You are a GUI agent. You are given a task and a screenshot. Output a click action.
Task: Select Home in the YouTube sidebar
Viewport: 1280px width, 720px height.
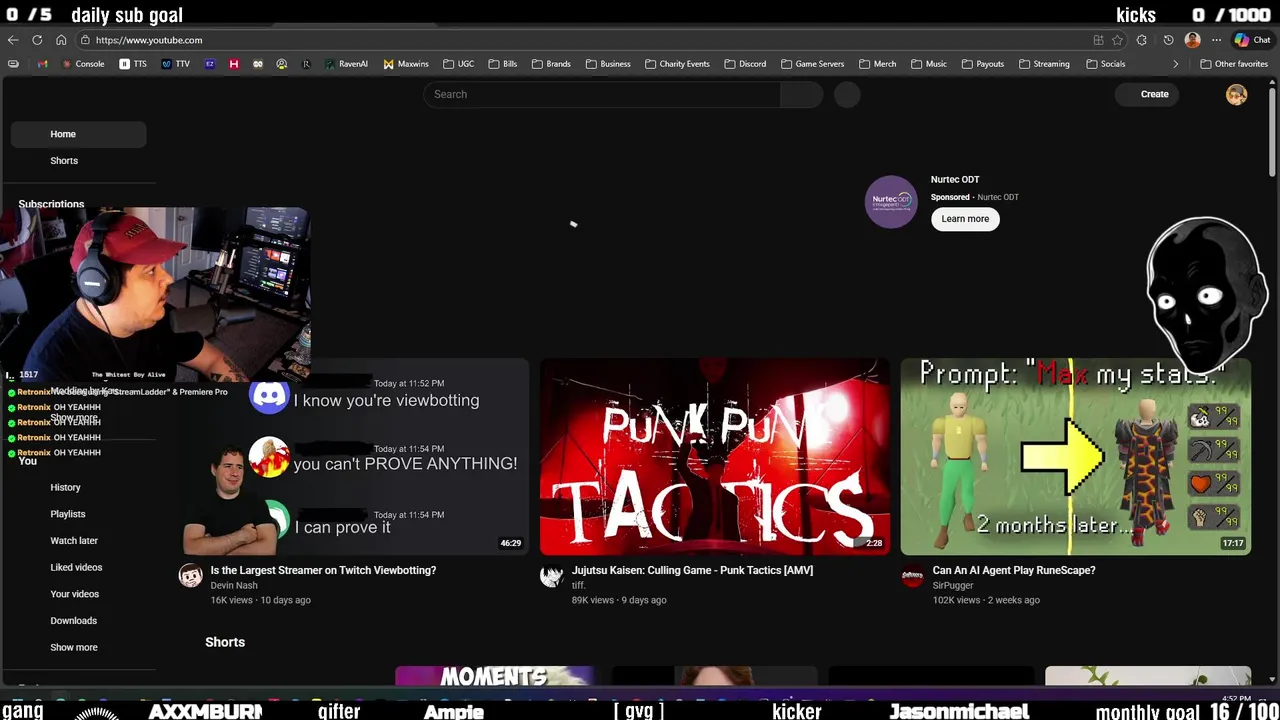point(78,134)
